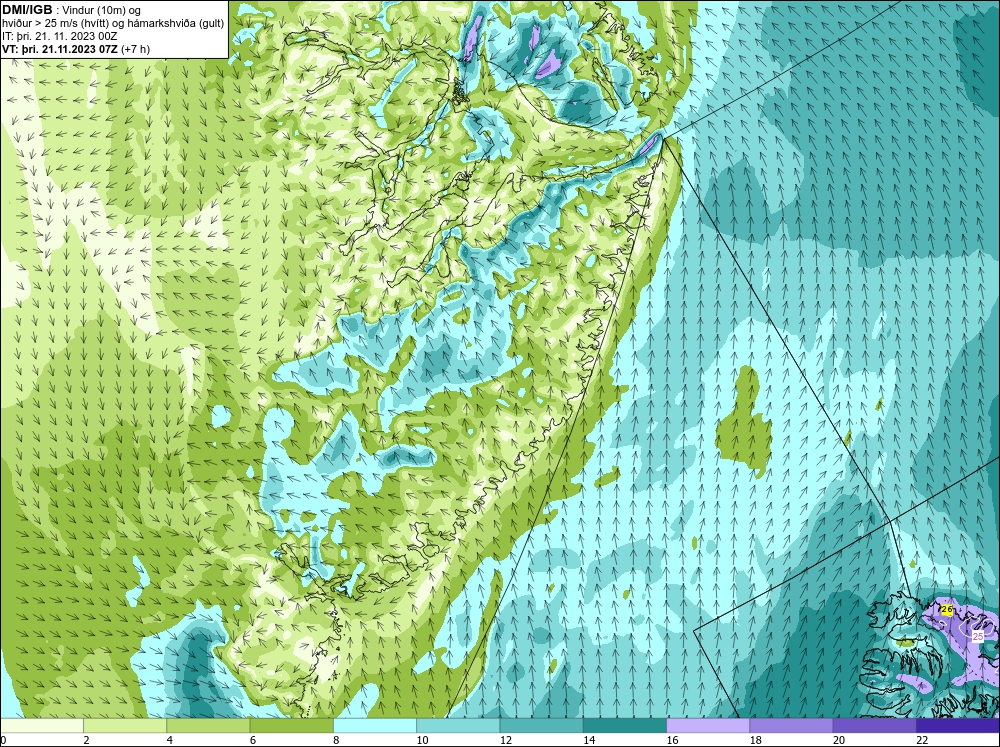
Task: Click the legend scale number '22'
Action: tap(922, 740)
